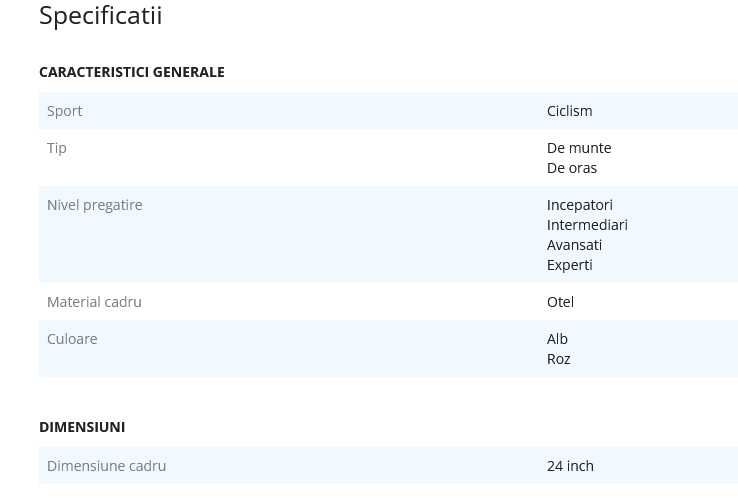Click the Specificatii heading
This screenshot has height=498, width=738.
point(100,16)
